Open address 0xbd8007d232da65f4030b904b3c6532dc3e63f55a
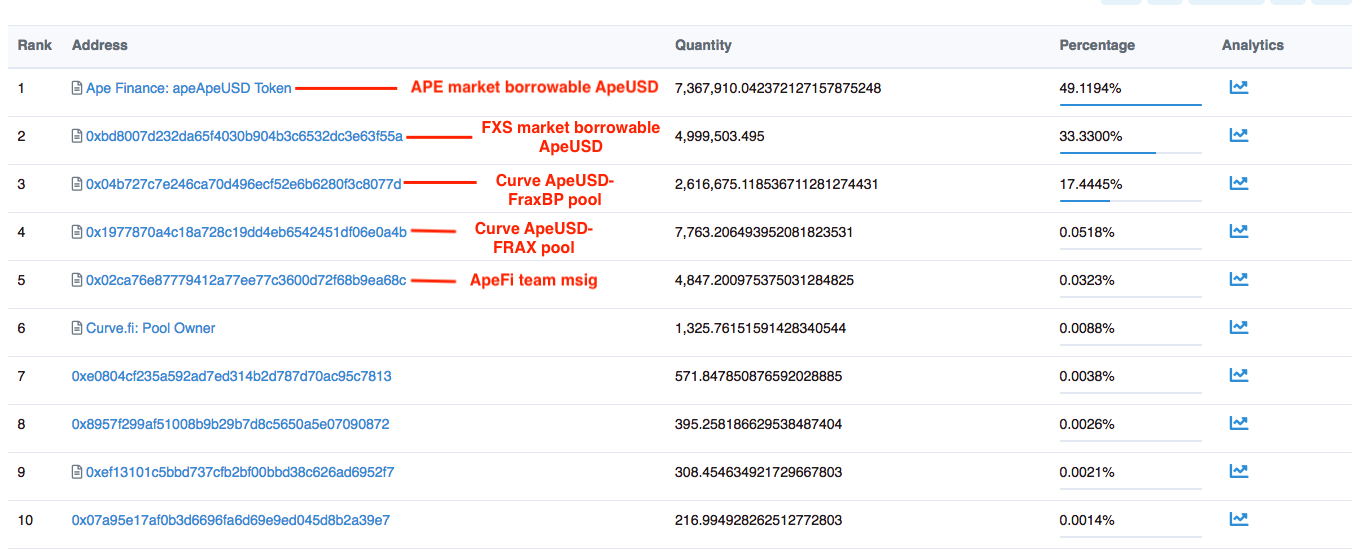This screenshot has height=552, width=1358. coord(244,136)
